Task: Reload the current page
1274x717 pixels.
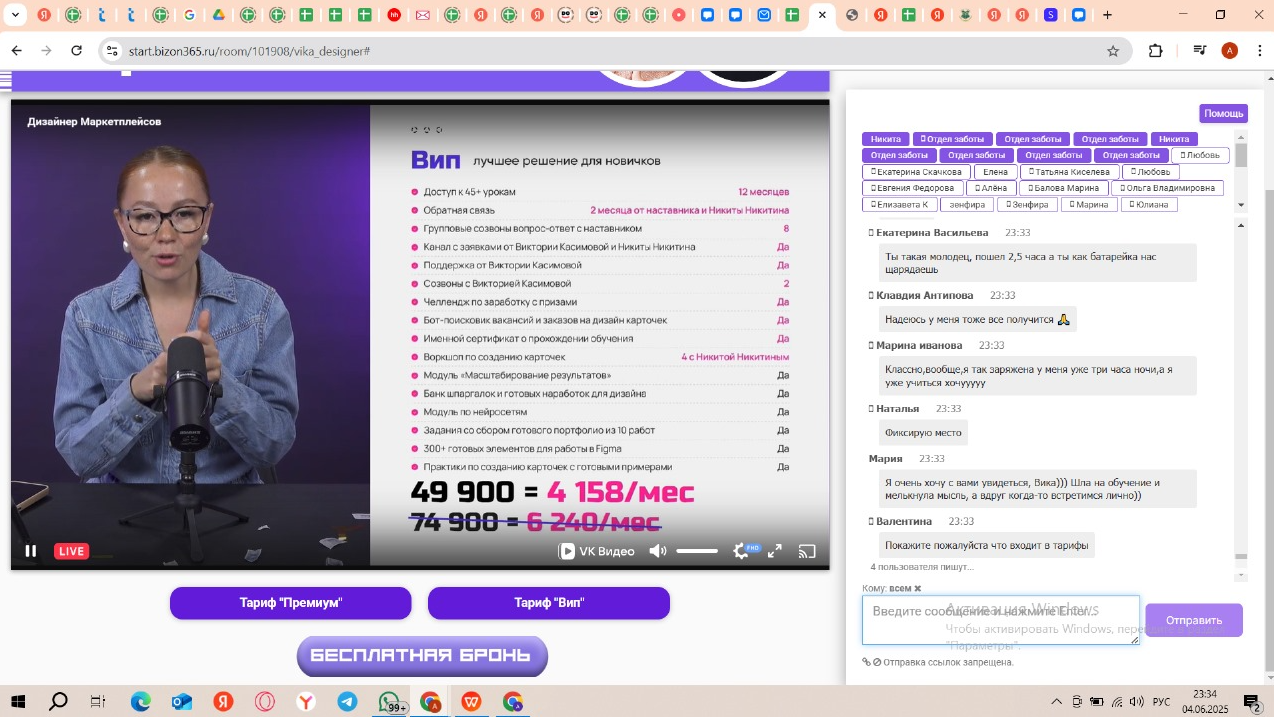Action: (77, 51)
